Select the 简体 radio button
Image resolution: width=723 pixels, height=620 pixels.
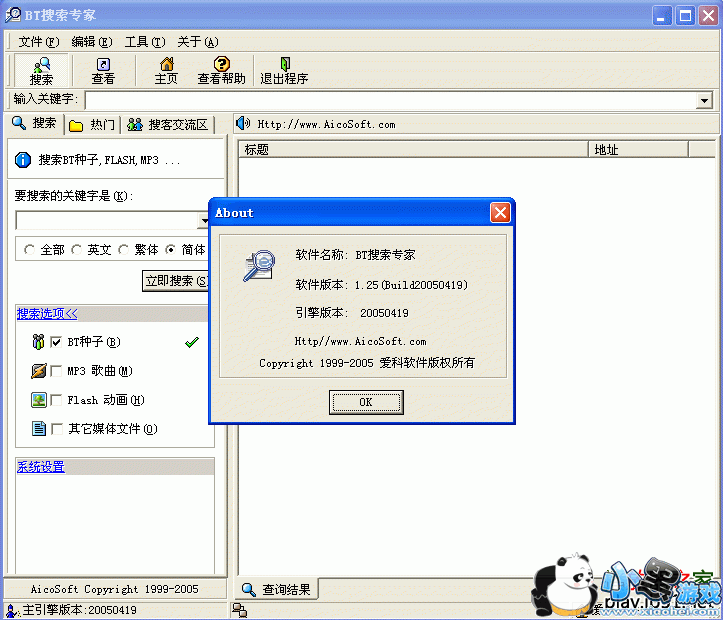(x=171, y=250)
